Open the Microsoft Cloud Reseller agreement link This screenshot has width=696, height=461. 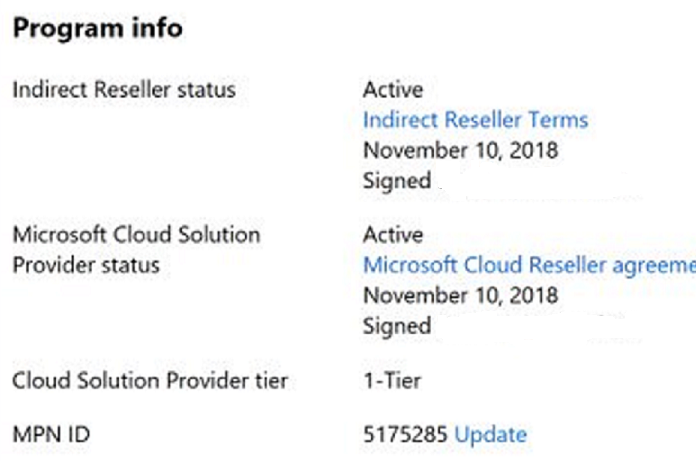(528, 266)
